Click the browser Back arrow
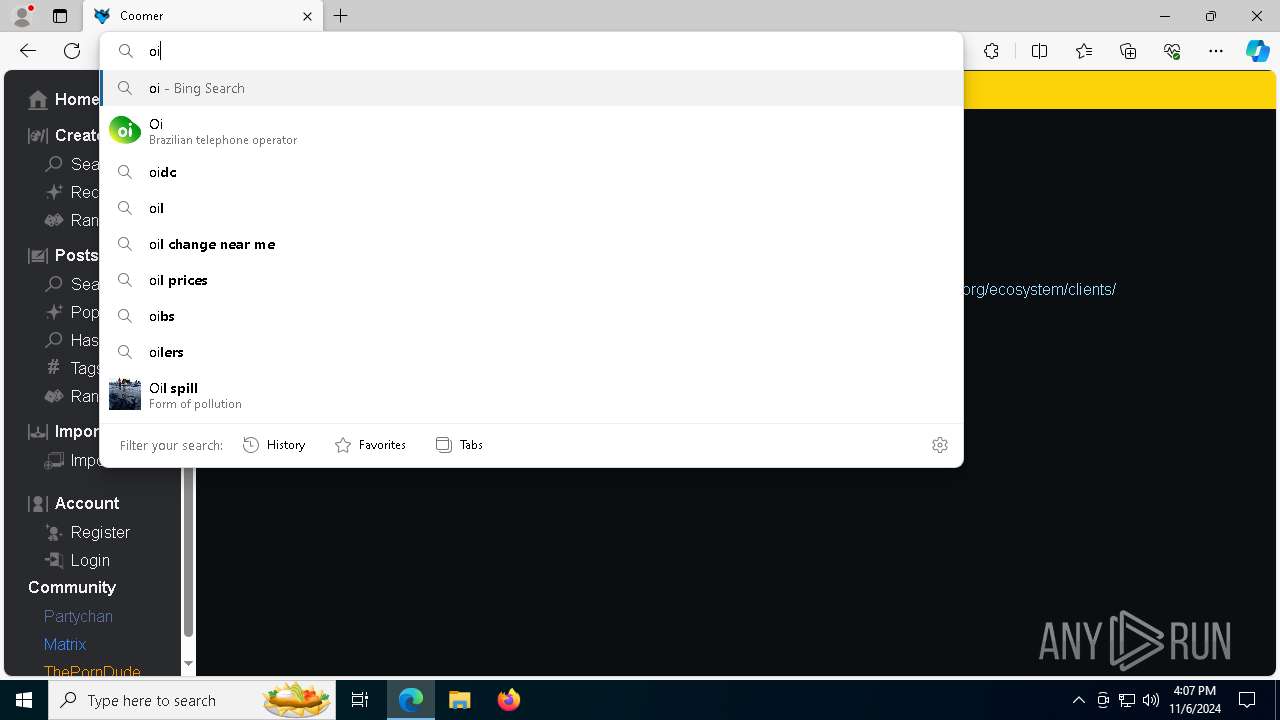 (x=28, y=51)
